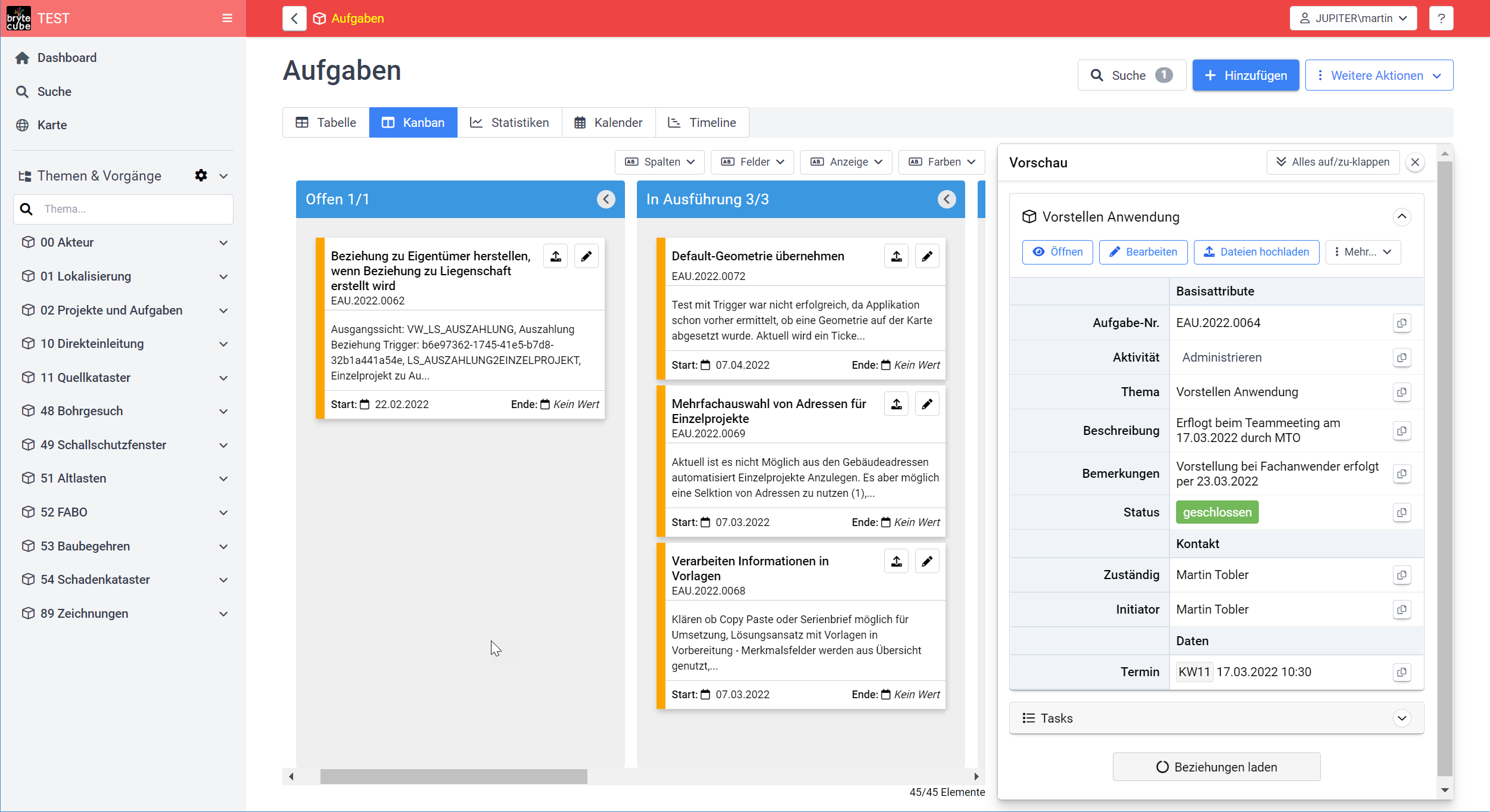Collapse the In Ausführung column with its arrow

click(x=947, y=199)
